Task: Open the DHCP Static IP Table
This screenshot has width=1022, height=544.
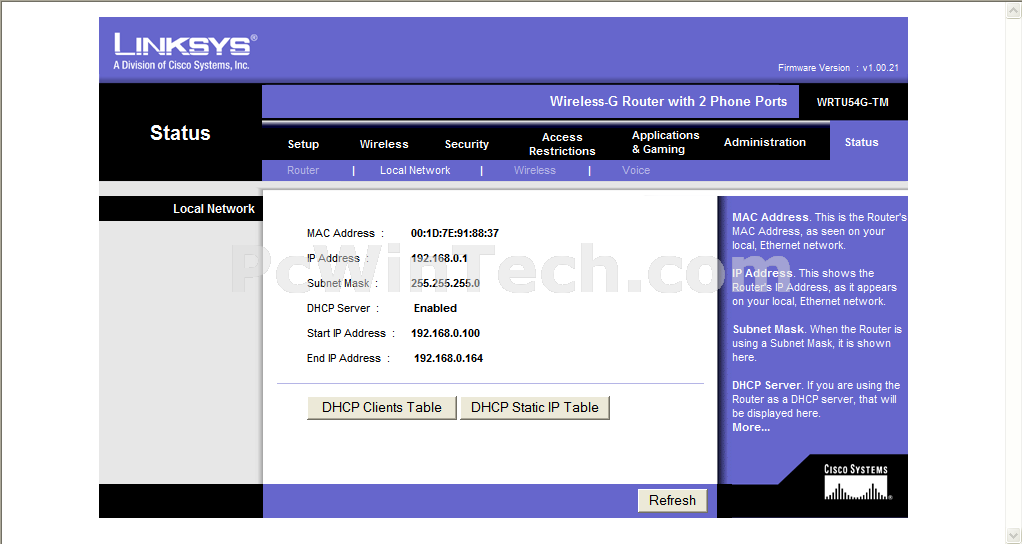Action: coord(534,408)
